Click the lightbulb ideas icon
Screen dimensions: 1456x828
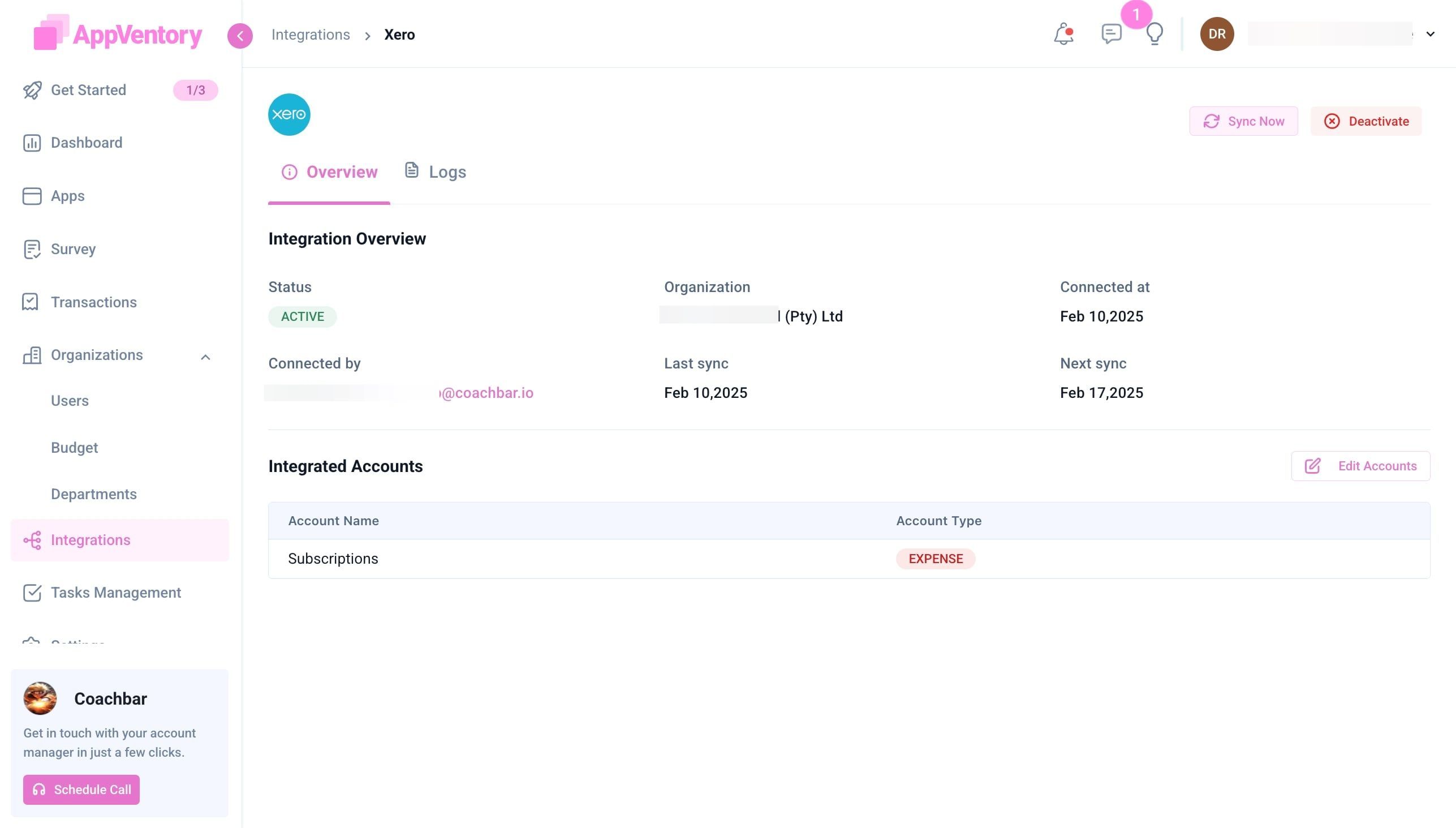[x=1155, y=34]
